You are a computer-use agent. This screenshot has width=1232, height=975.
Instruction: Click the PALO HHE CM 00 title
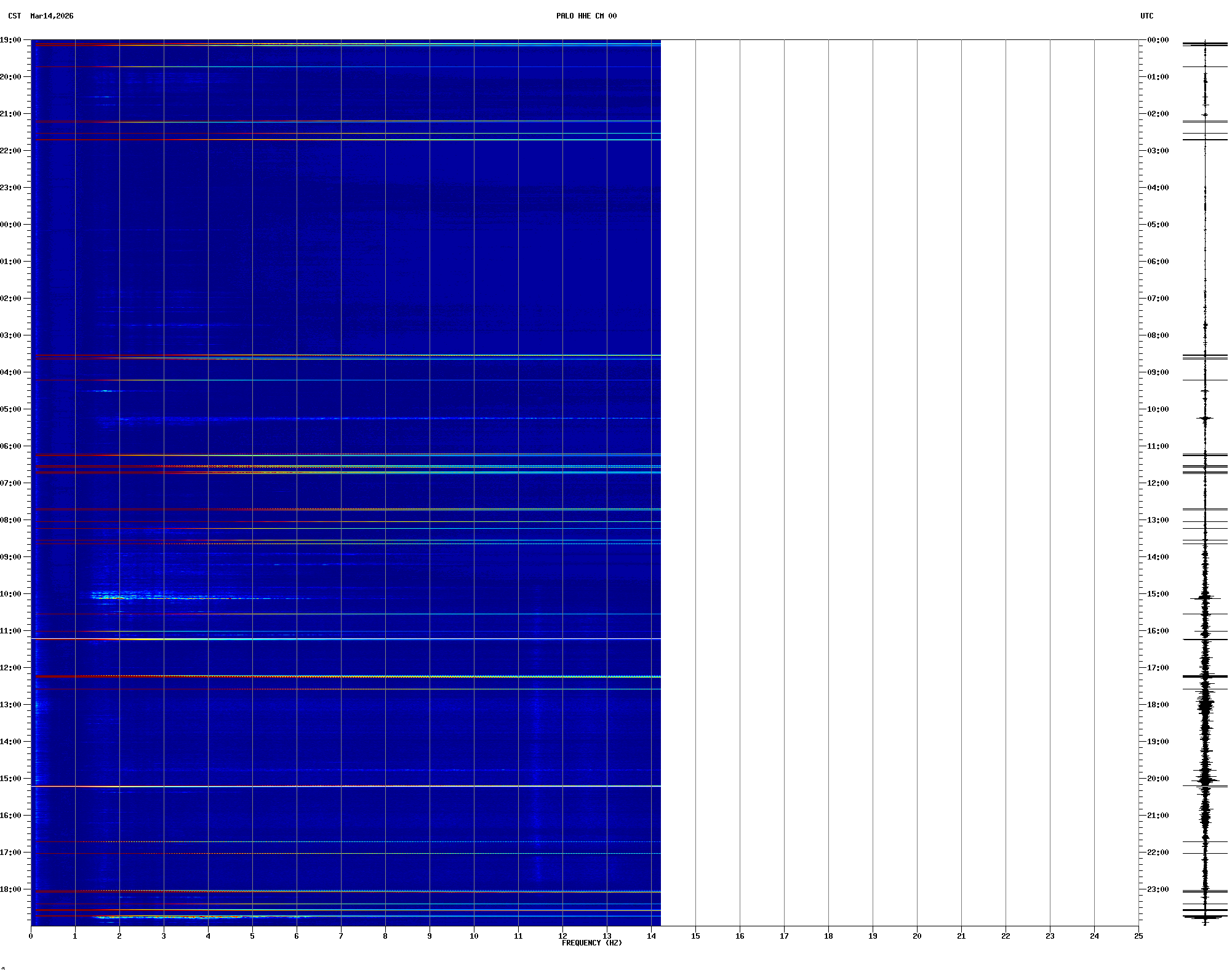586,16
